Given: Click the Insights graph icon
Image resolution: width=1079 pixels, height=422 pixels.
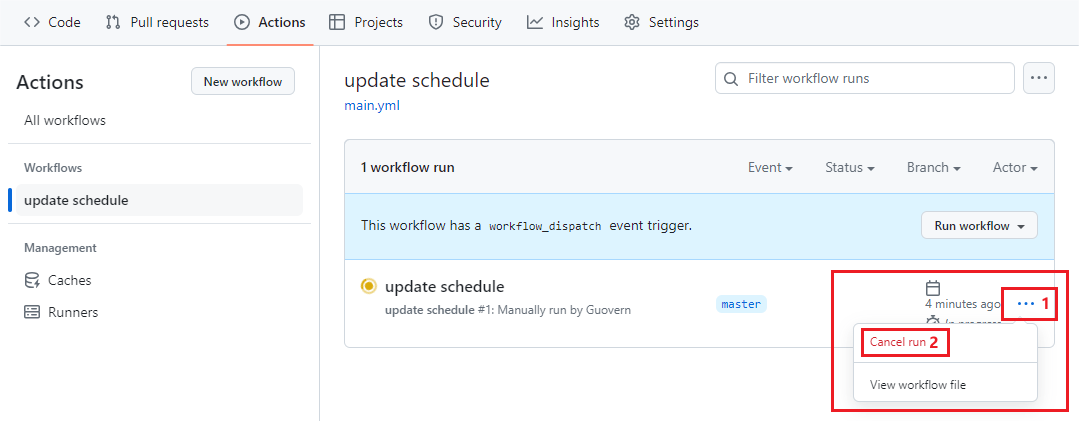Looking at the screenshot, I should [536, 22].
